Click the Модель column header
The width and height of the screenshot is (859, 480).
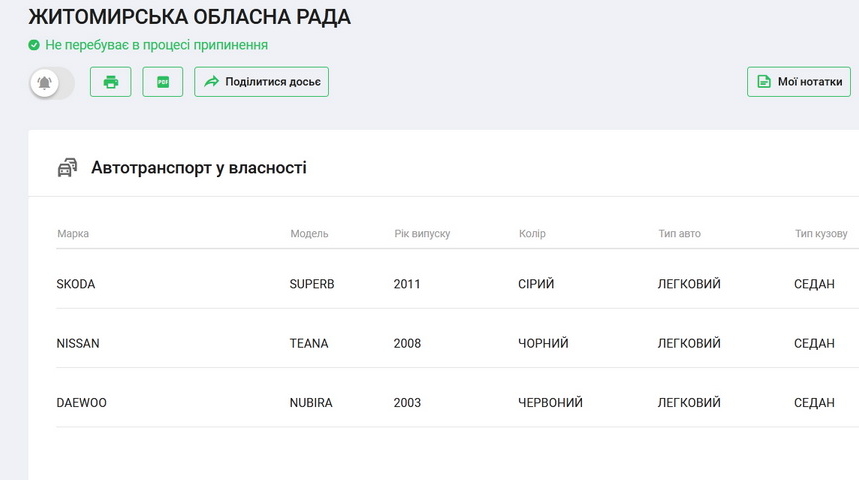tap(309, 234)
